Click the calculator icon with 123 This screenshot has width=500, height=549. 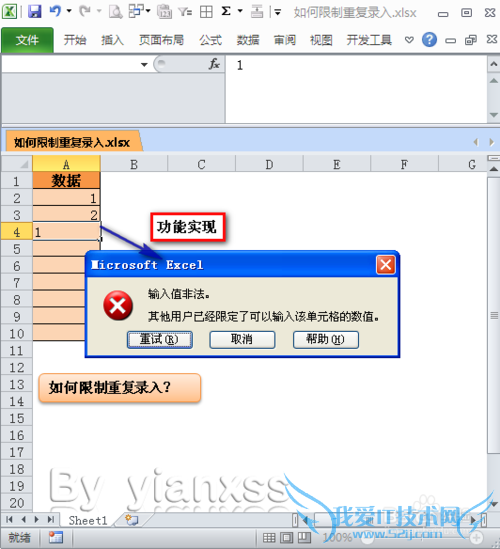pos(164,12)
